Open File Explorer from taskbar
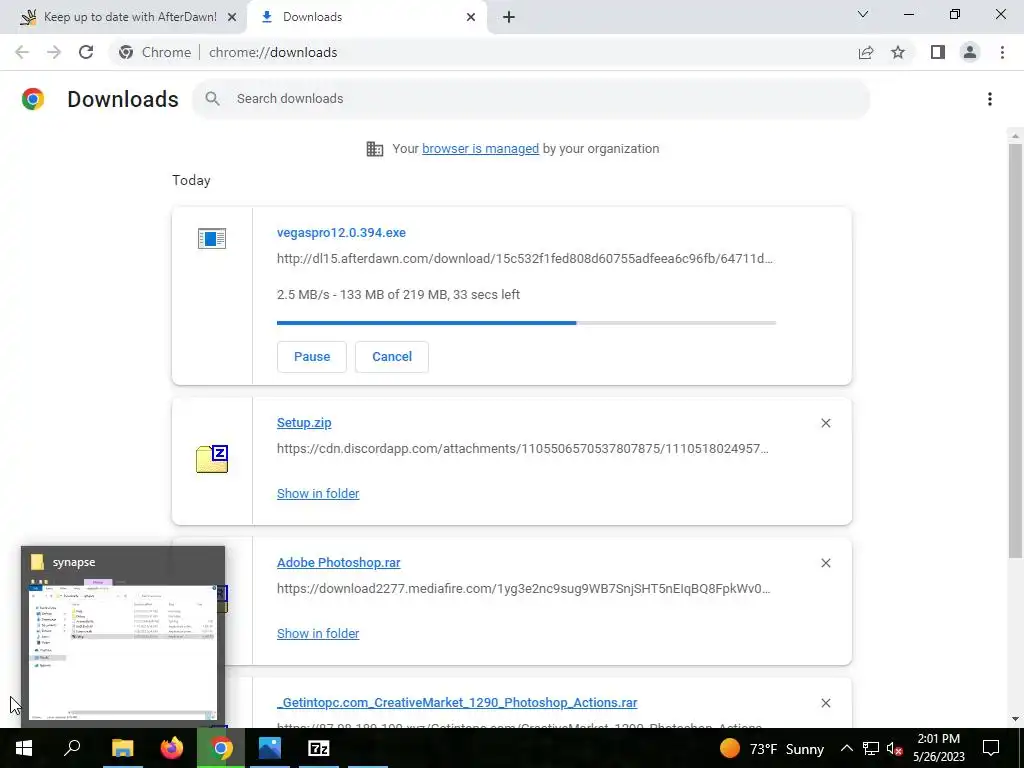Image resolution: width=1024 pixels, height=768 pixels. [122, 748]
